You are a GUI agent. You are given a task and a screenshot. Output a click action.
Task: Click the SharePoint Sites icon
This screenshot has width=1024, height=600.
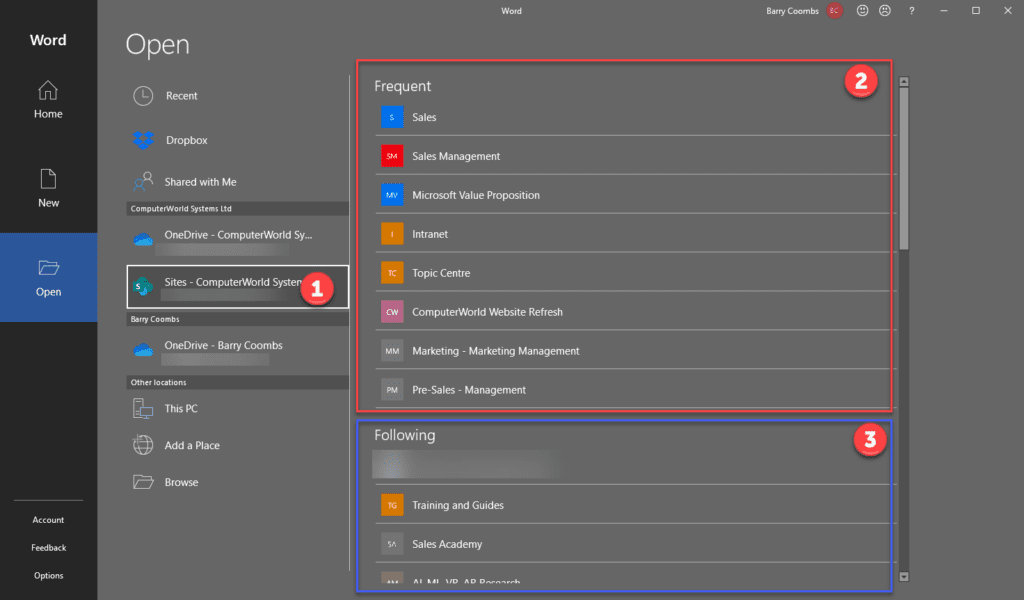142,286
